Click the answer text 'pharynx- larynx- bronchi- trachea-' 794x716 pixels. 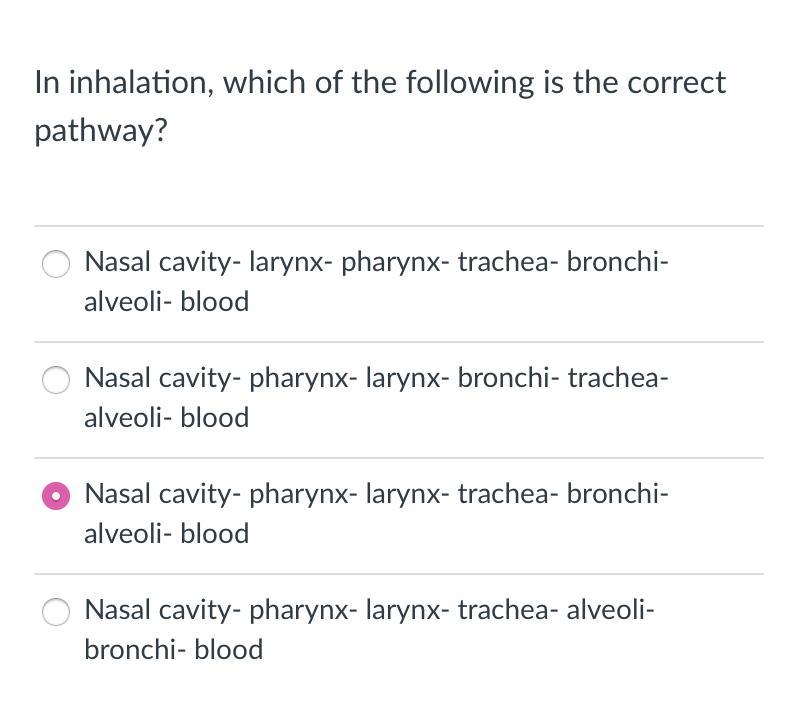tap(459, 378)
